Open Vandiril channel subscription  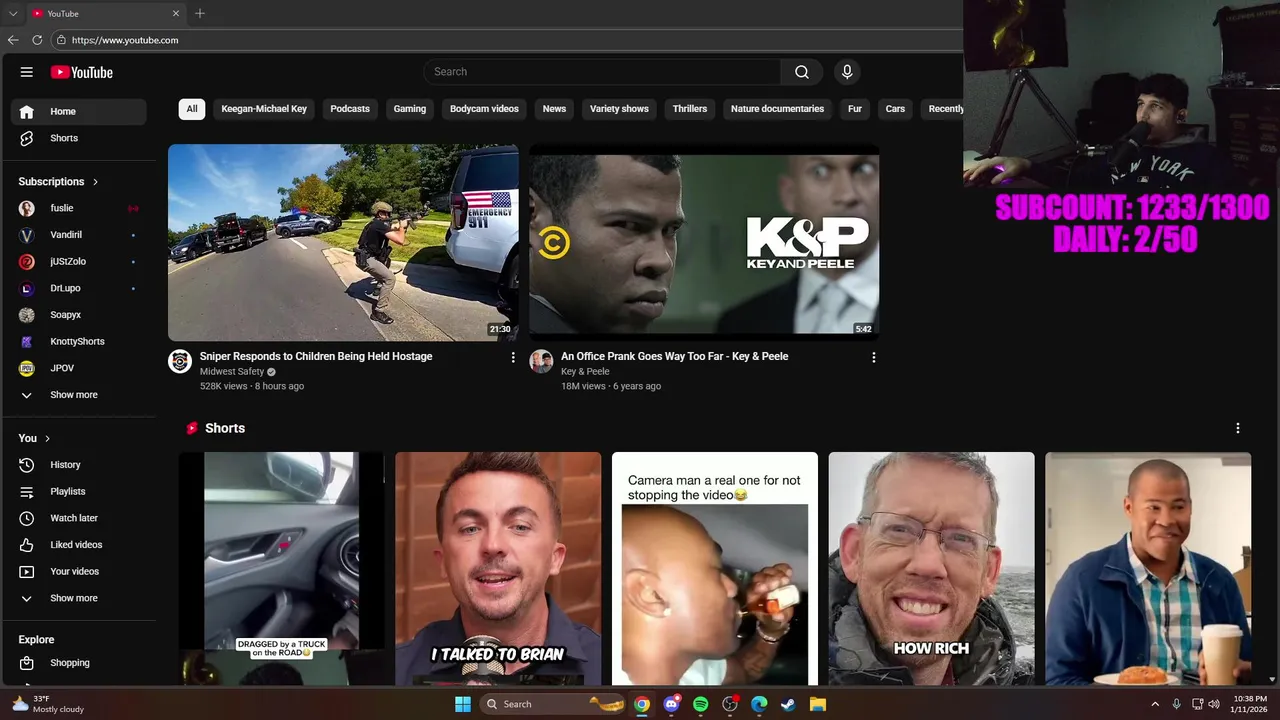[x=78, y=235]
